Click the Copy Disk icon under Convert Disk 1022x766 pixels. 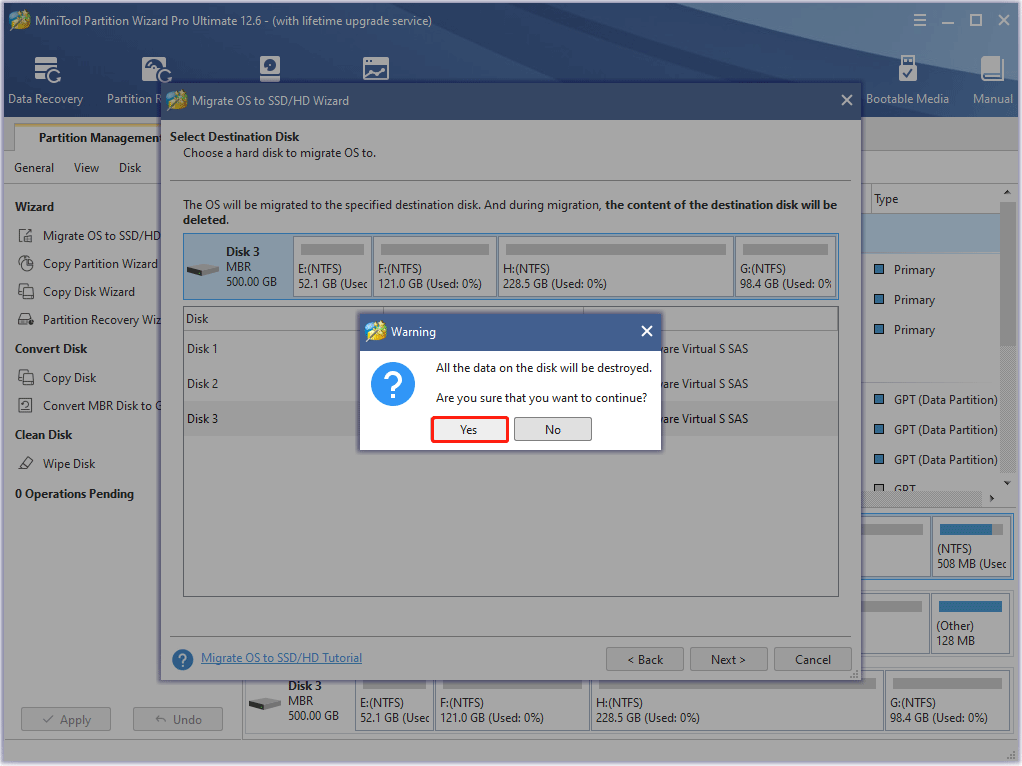[25, 377]
